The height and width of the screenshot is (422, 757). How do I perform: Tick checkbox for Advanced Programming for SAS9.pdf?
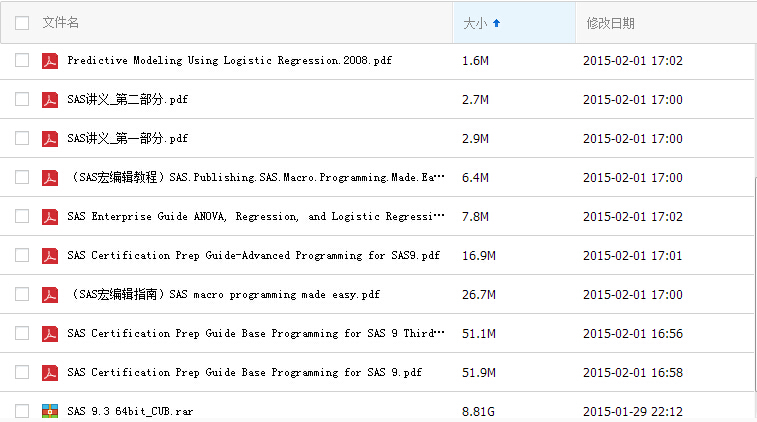22,255
